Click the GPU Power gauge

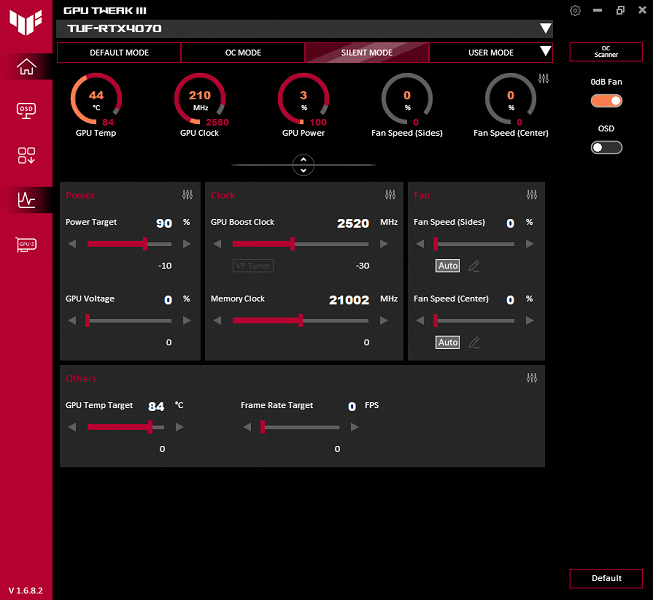click(x=304, y=99)
